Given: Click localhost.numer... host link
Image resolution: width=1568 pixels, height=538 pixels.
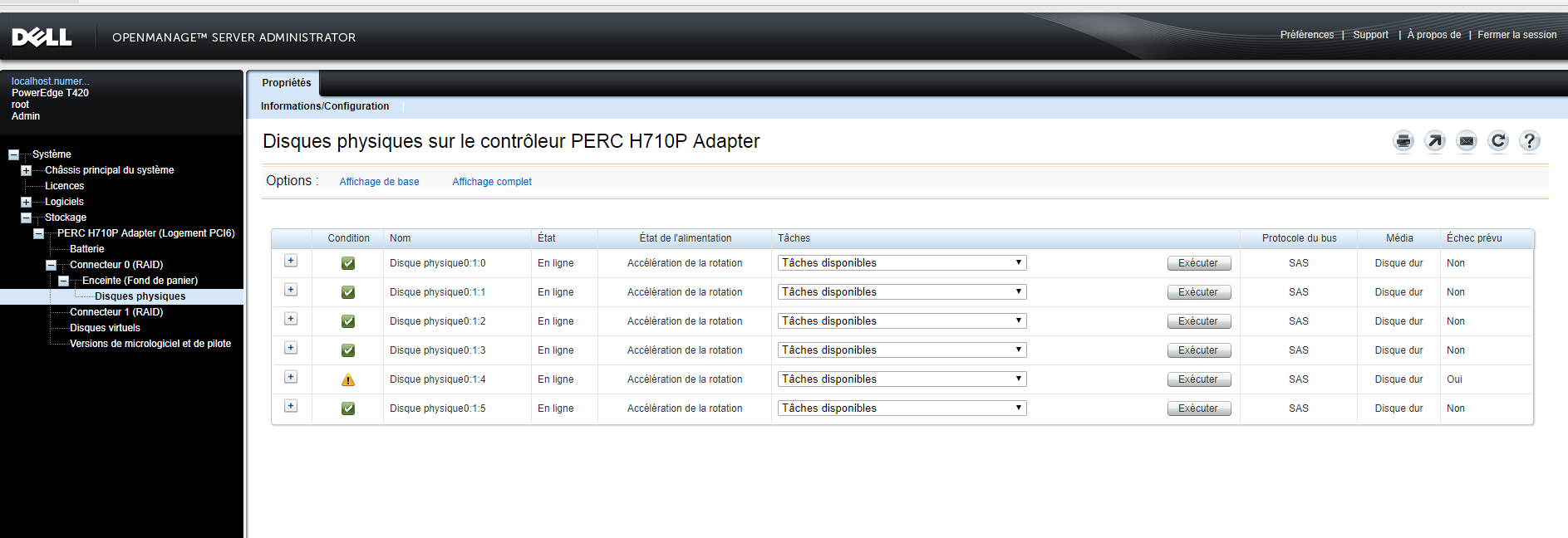Looking at the screenshot, I should coord(50,81).
